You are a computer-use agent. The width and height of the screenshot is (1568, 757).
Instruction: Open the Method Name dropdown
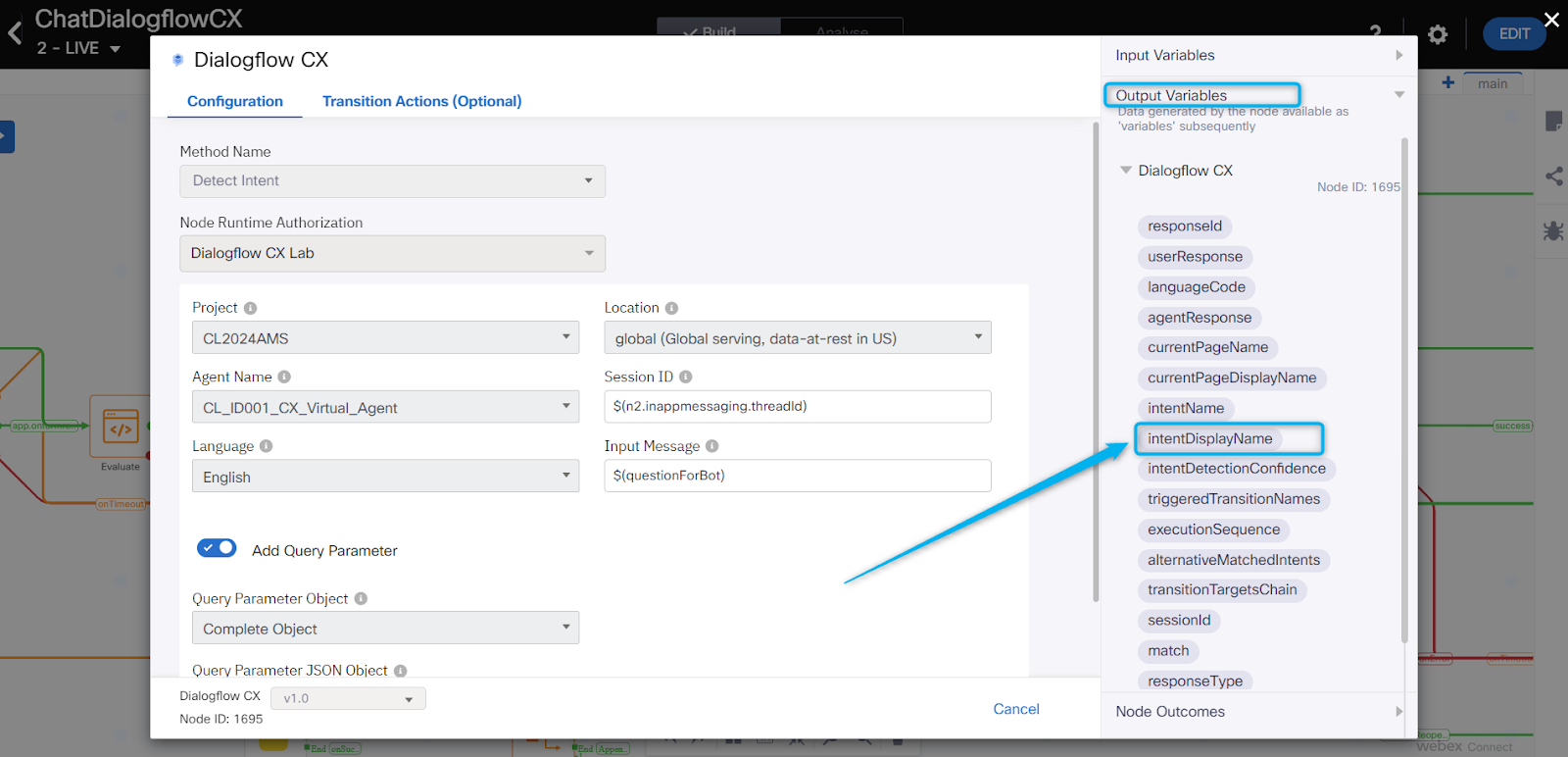point(392,181)
